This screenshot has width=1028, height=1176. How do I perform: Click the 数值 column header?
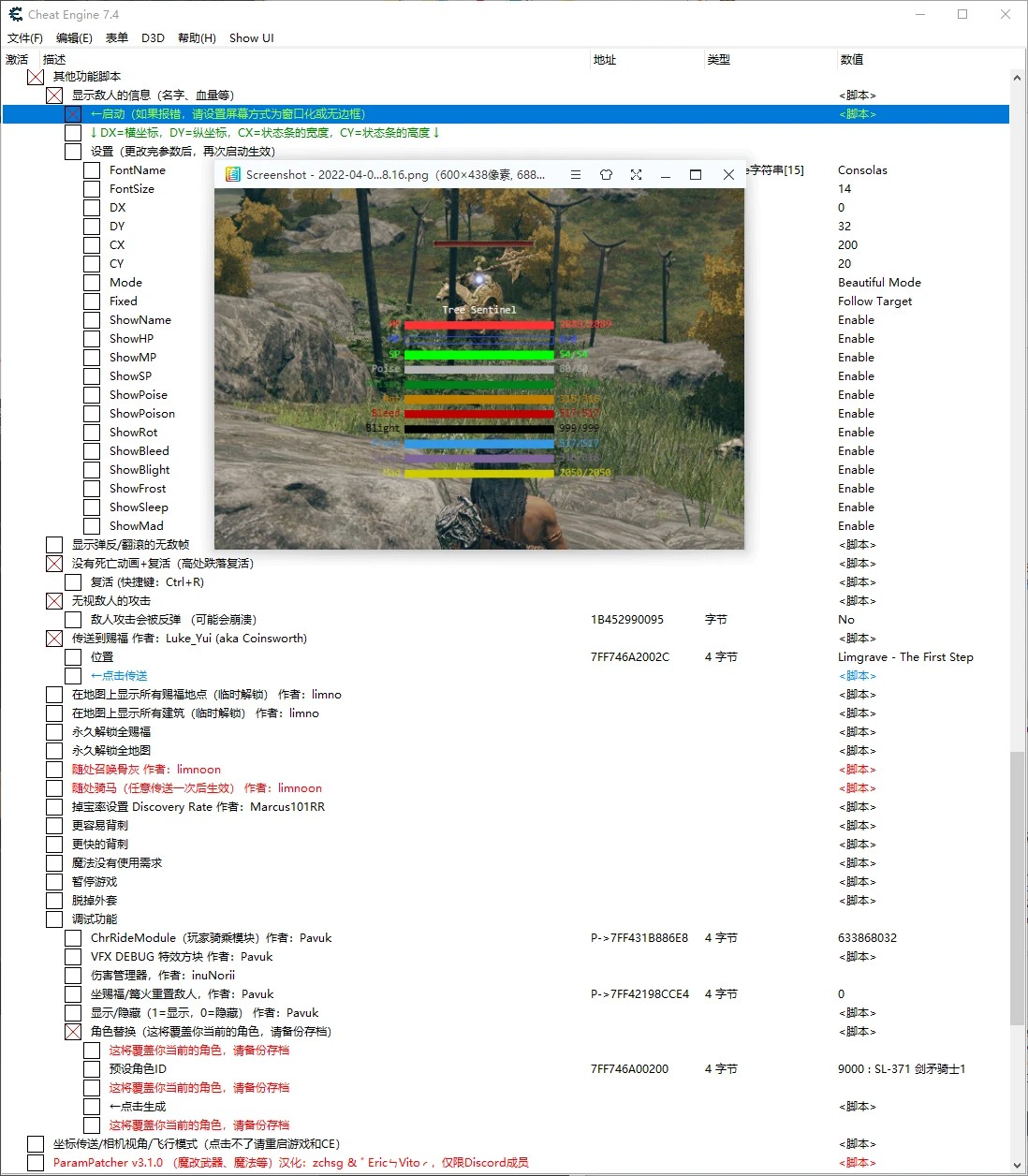[x=852, y=60]
